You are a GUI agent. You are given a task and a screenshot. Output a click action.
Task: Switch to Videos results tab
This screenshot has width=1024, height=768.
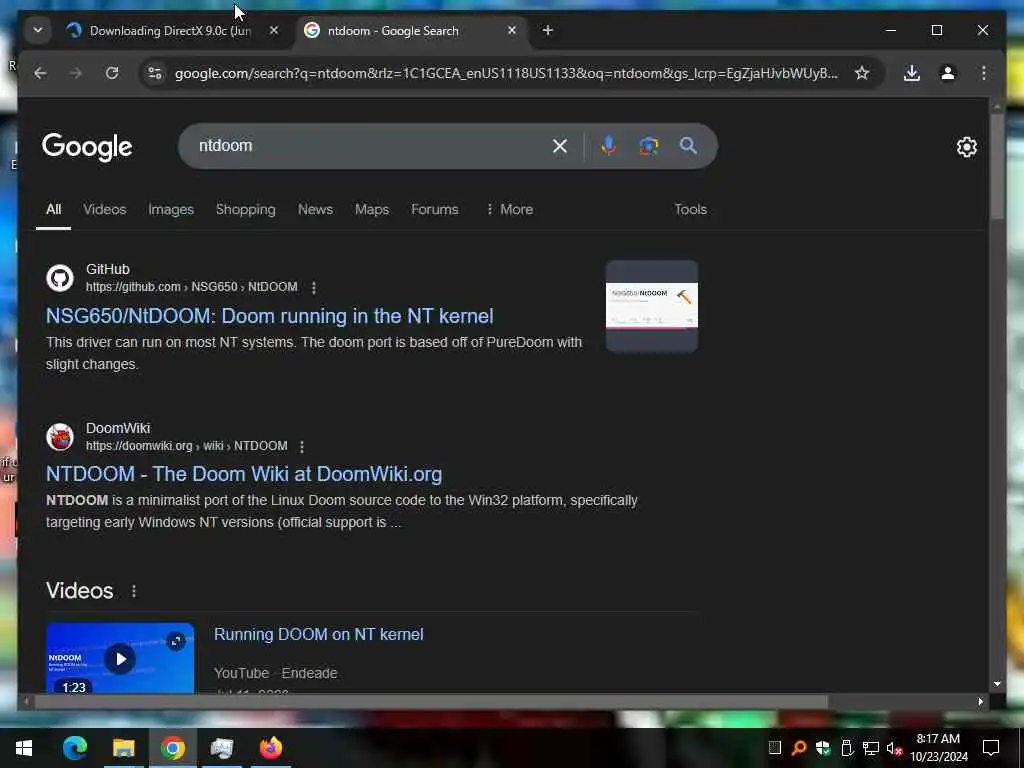(104, 210)
